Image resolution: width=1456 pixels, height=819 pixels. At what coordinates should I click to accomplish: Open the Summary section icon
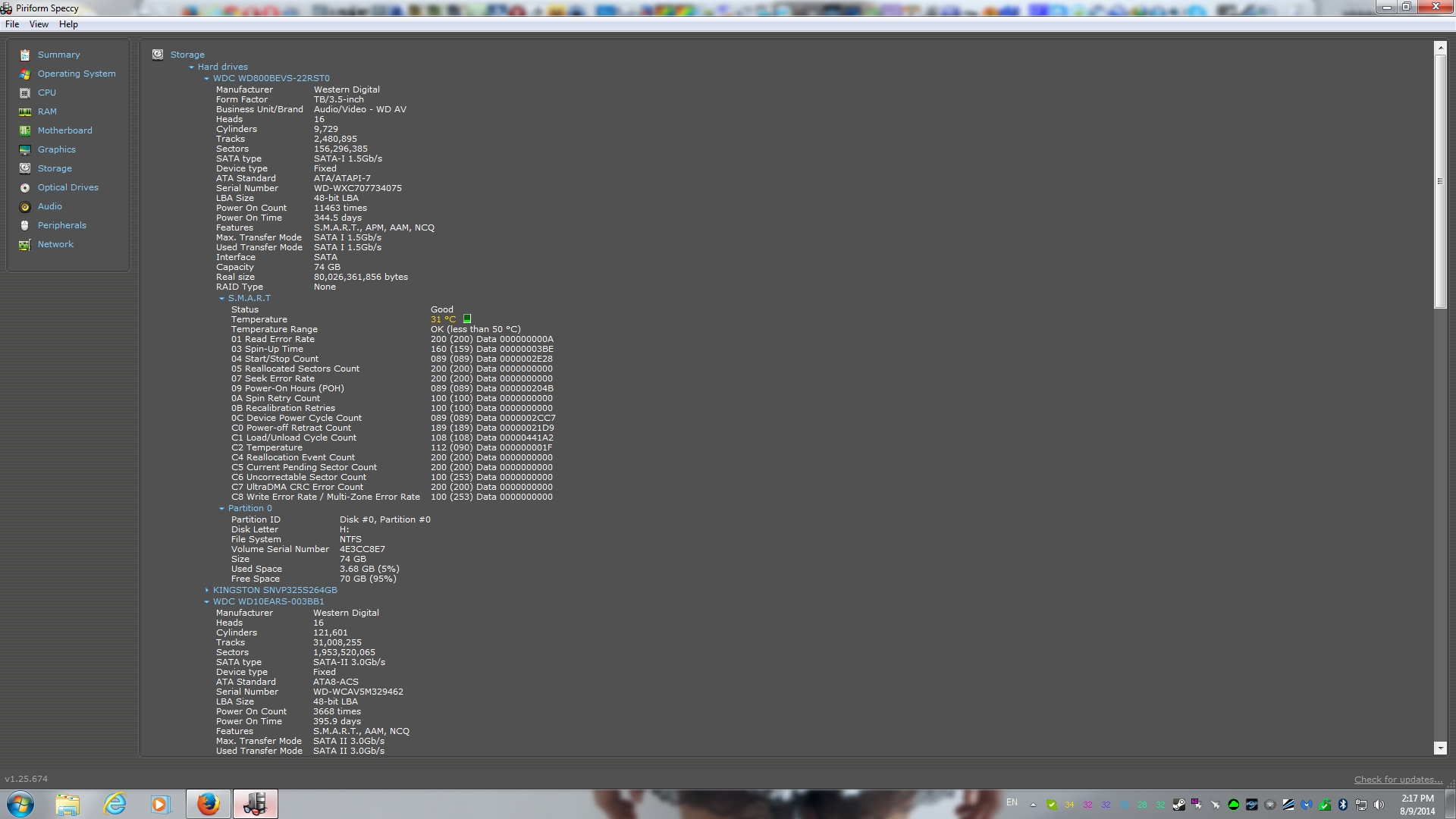(x=25, y=55)
